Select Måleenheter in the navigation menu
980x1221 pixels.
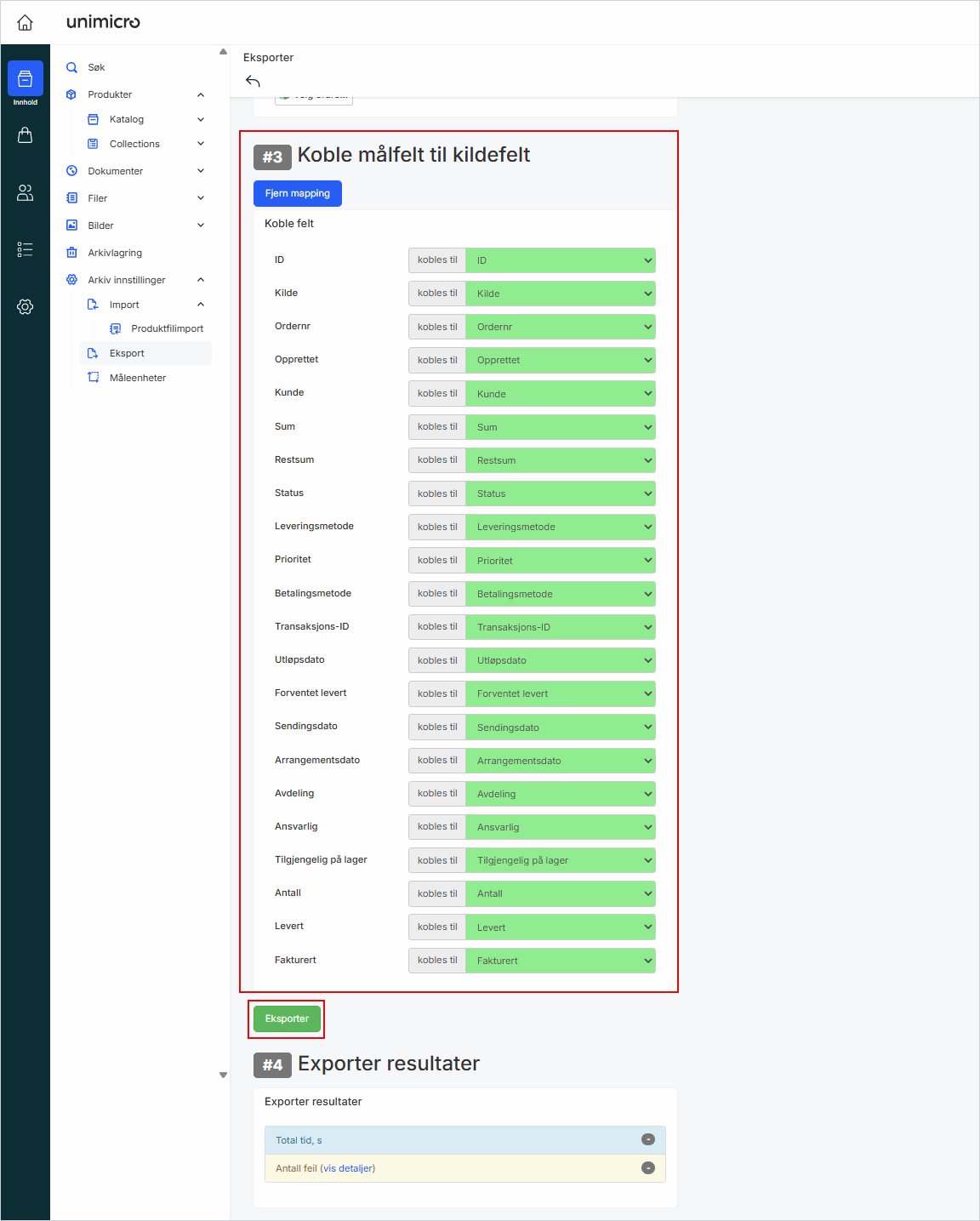click(137, 378)
